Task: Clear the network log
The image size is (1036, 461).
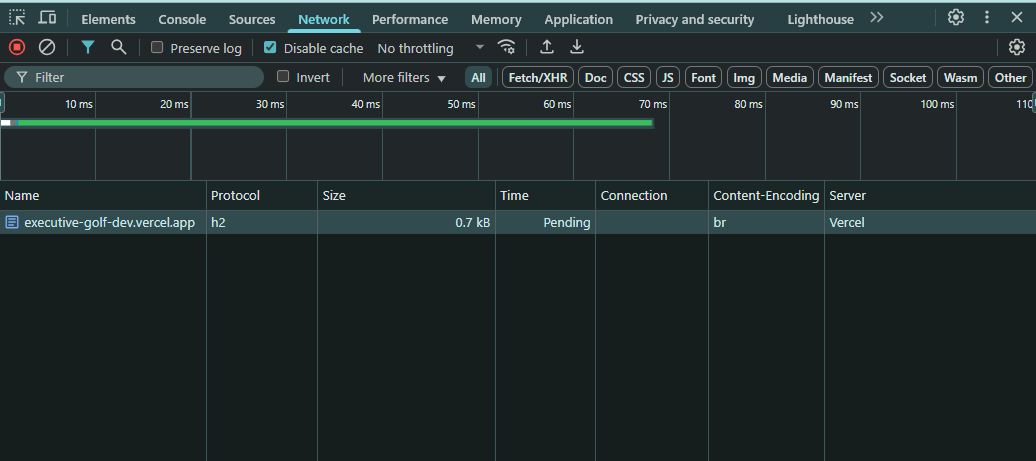Action: pyautogui.click(x=47, y=48)
